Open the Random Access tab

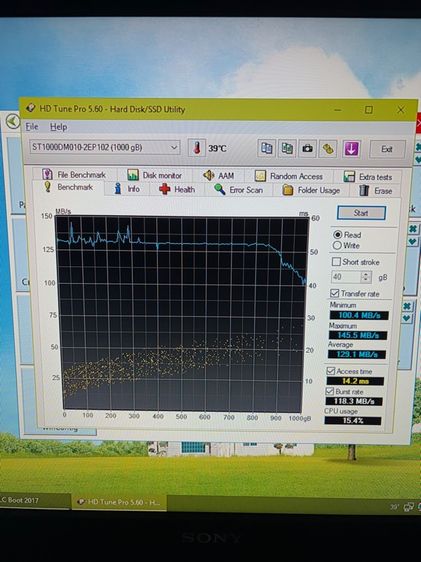pyautogui.click(x=289, y=176)
